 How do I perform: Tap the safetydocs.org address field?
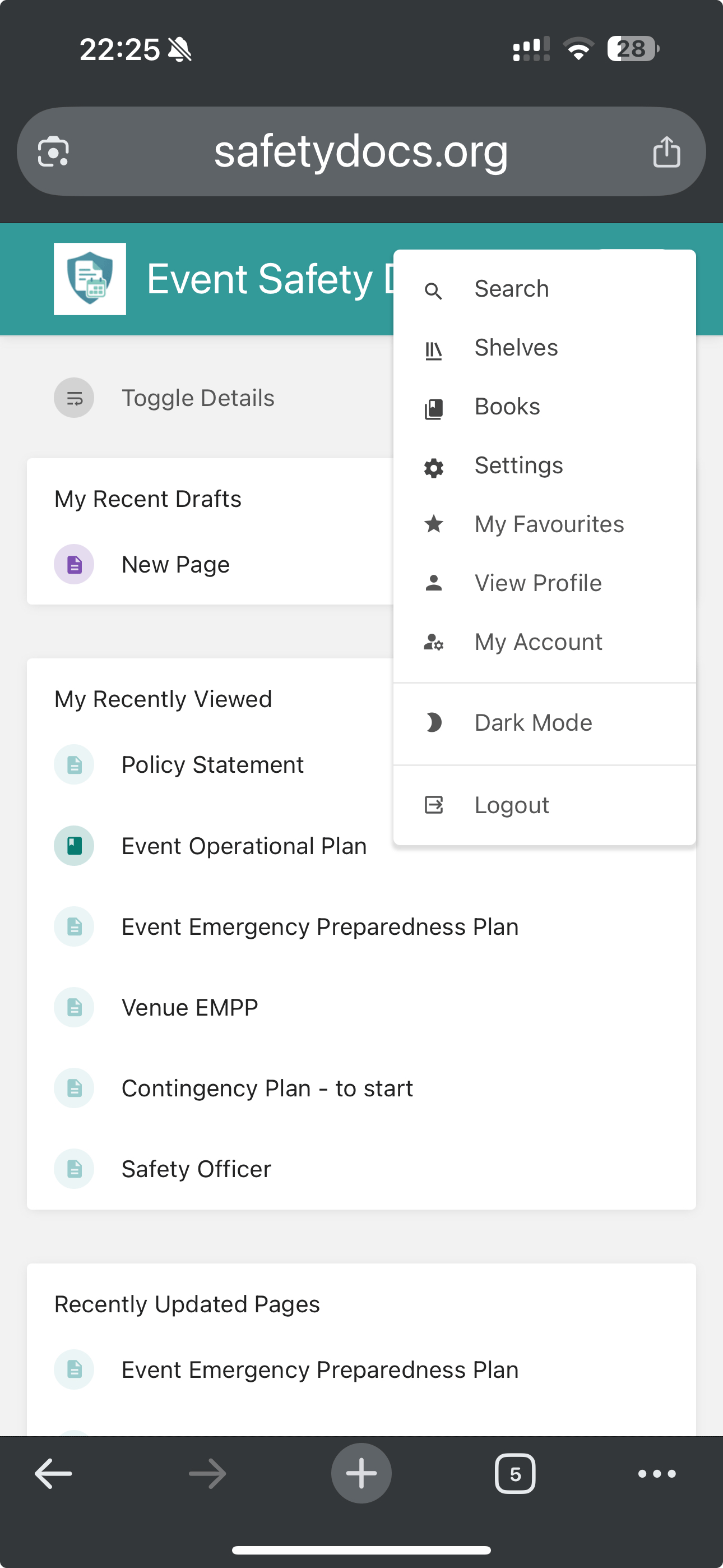pyautogui.click(x=361, y=151)
